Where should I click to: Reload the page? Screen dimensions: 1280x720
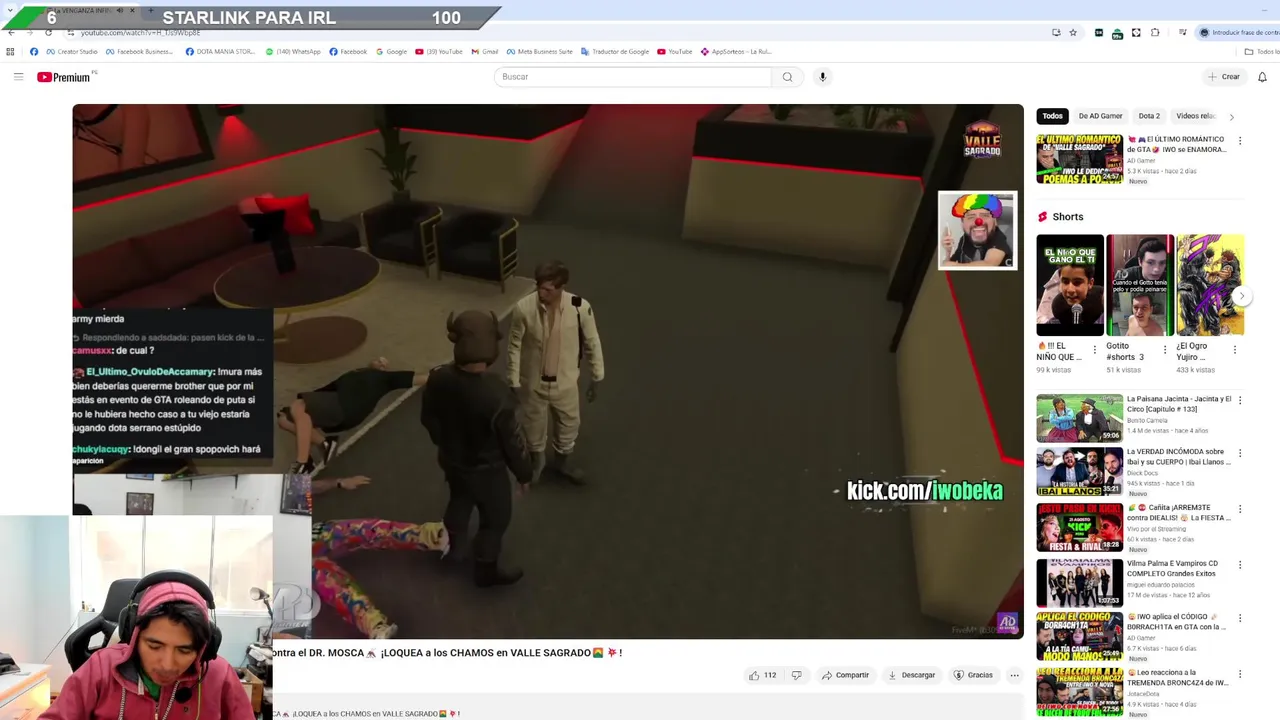point(47,33)
